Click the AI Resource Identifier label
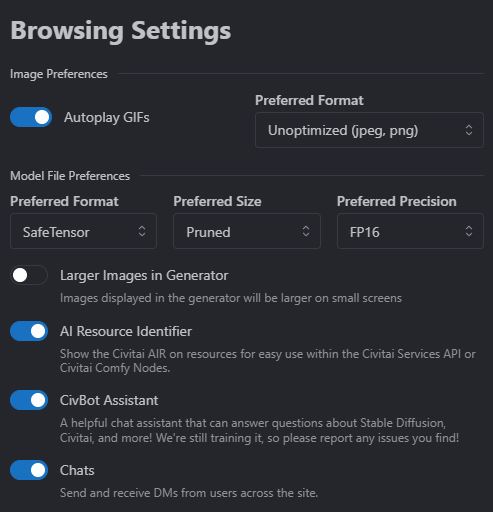This screenshot has height=512, width=493. tap(126, 332)
